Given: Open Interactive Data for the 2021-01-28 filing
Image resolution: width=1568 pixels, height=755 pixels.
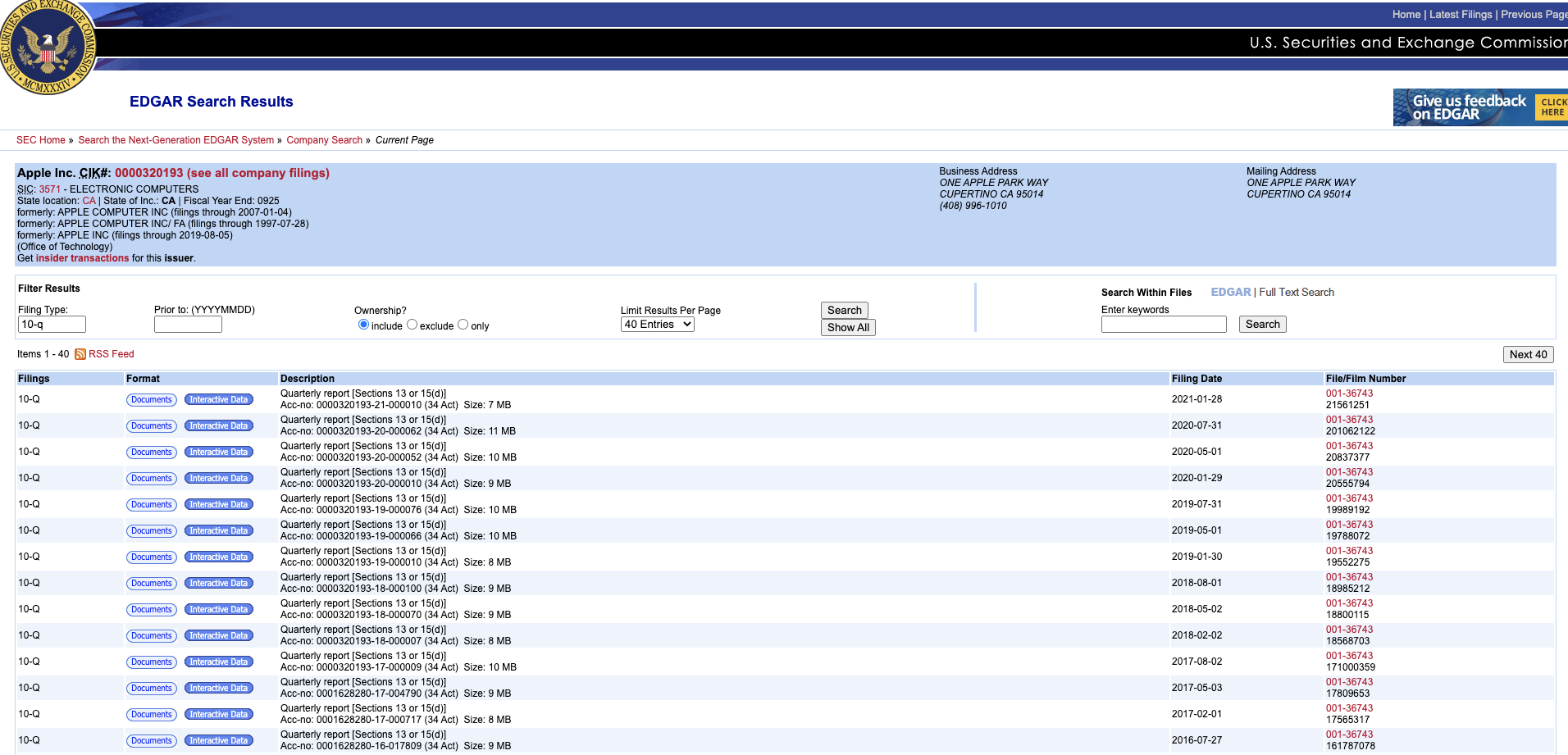Looking at the screenshot, I should point(219,400).
